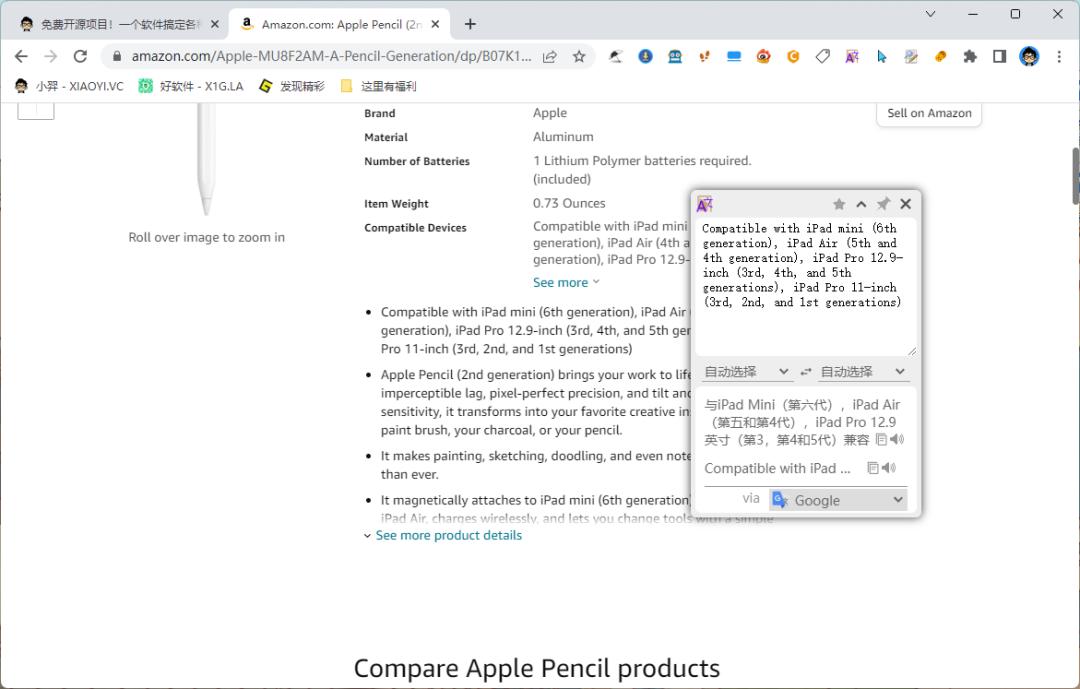Open the Chrome extensions puzzle menu
The height and width of the screenshot is (689, 1080).
point(969,57)
